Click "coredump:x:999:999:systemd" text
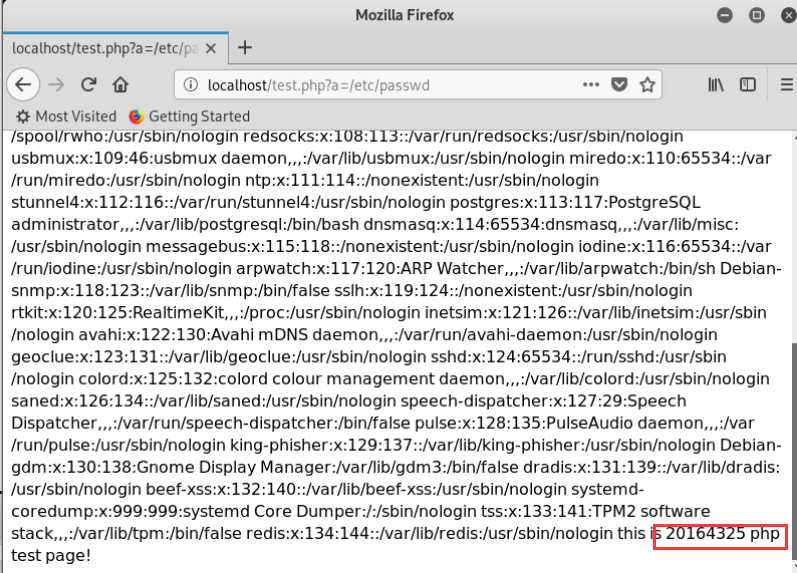This screenshot has width=797, height=573. (131, 511)
